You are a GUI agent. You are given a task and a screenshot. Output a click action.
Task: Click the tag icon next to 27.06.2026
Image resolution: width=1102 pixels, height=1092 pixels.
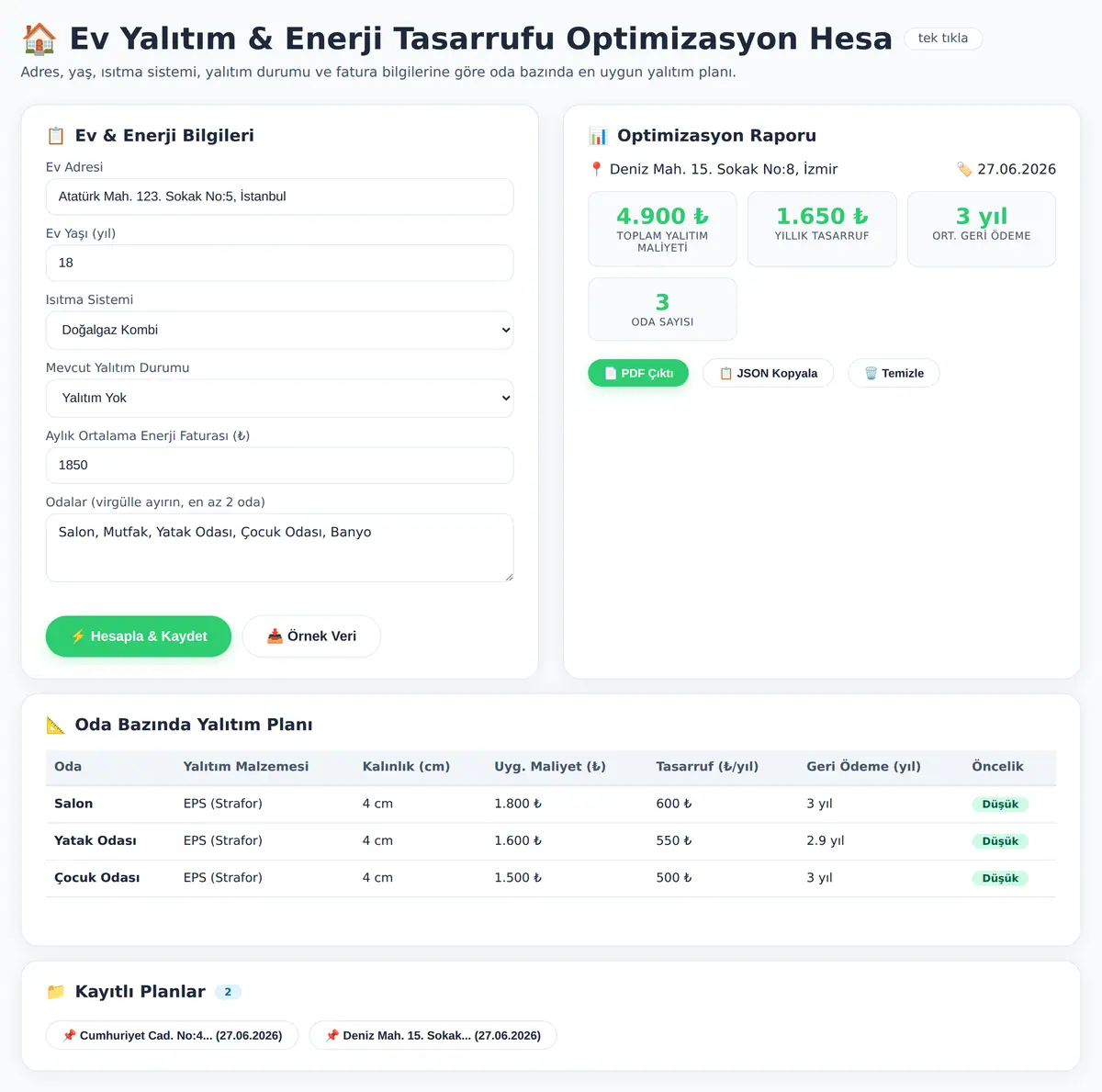(964, 169)
